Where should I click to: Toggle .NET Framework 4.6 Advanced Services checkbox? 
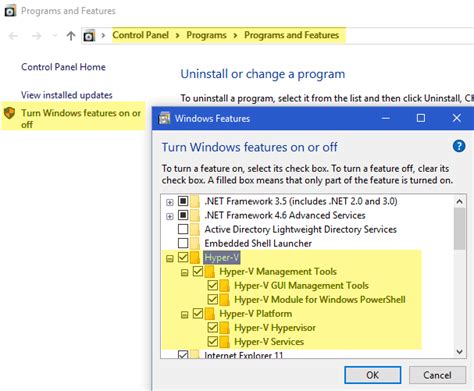click(183, 215)
